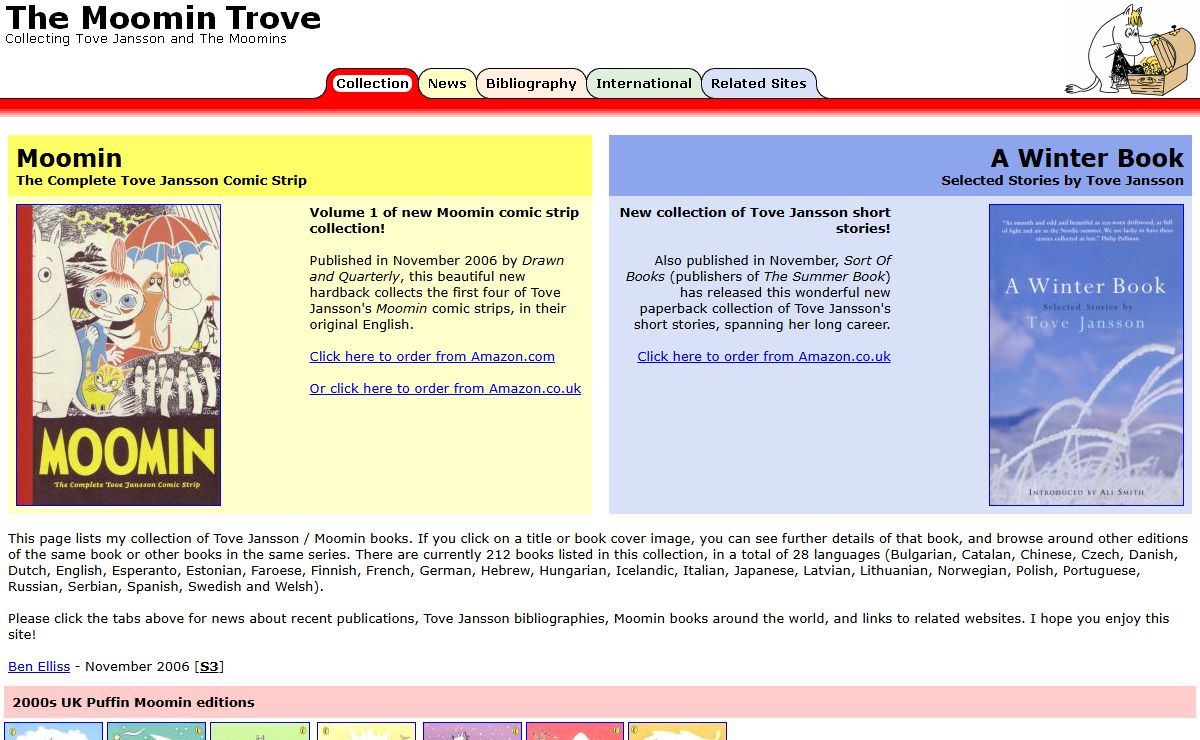Click the Moomin treasure chest logo
Viewport: 1200px width, 740px height.
coord(1130,50)
